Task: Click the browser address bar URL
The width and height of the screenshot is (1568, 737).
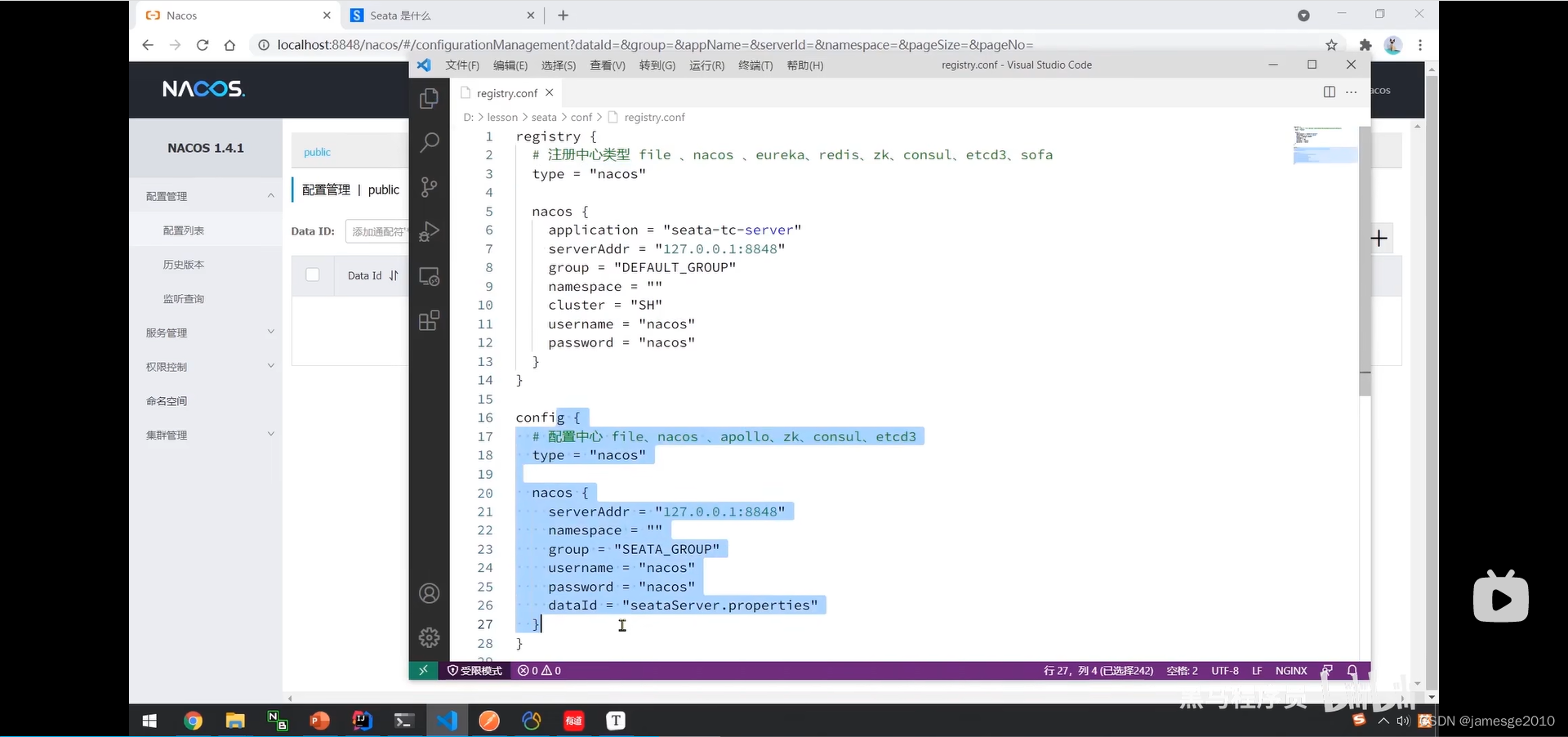Action: point(655,45)
